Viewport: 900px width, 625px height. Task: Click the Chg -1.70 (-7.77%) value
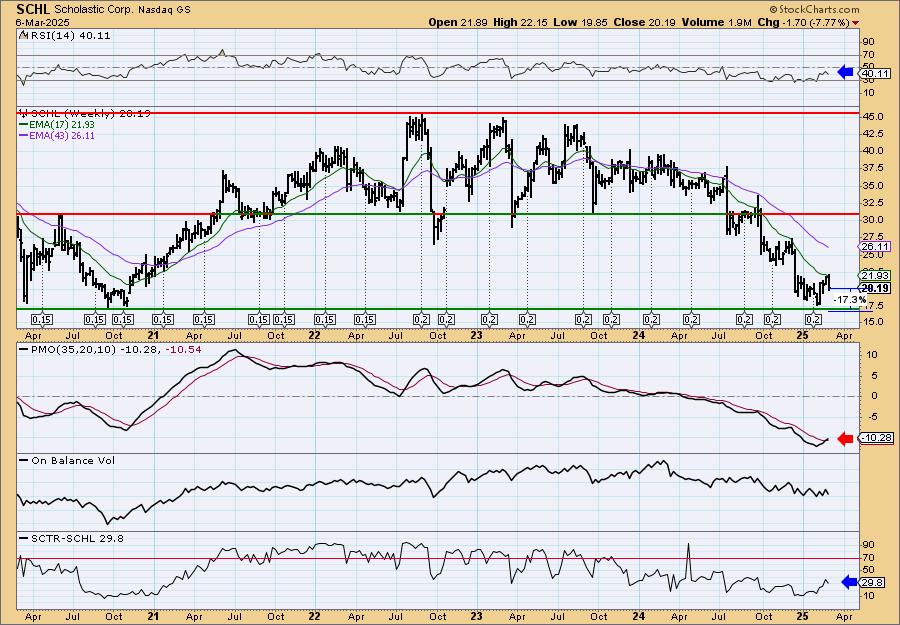803,22
